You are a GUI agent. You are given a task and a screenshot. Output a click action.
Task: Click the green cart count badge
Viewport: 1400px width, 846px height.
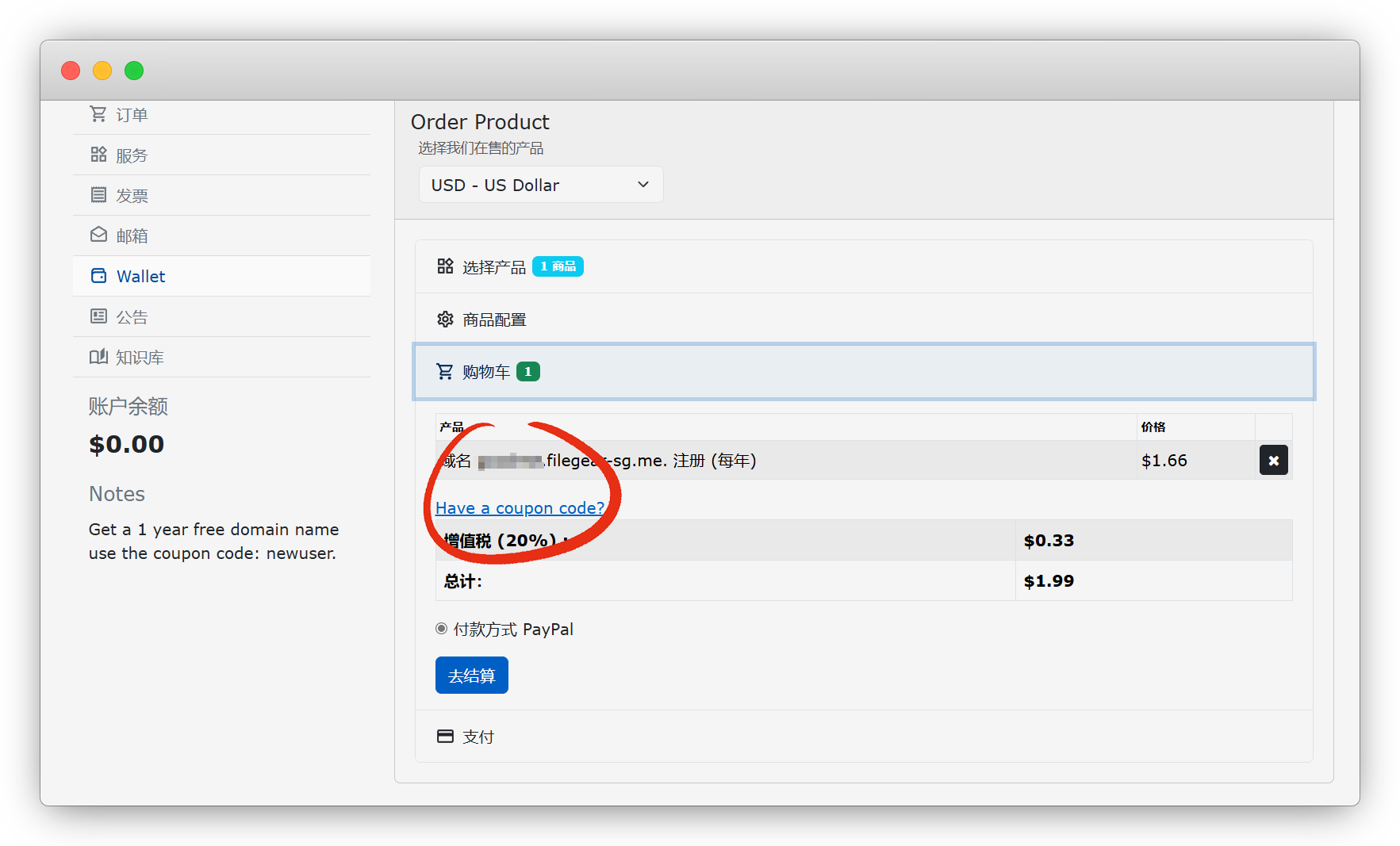(528, 372)
